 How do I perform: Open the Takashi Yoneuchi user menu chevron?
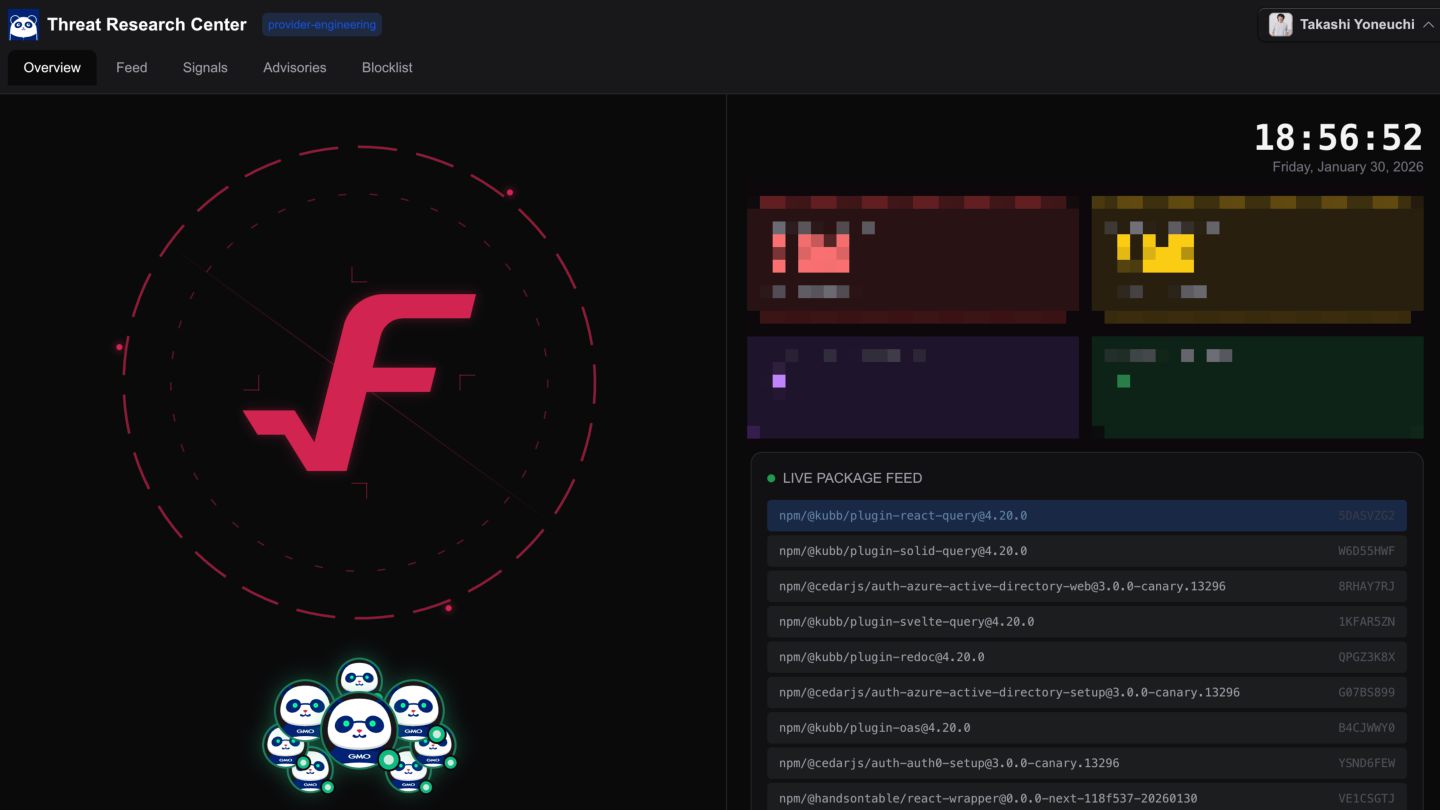pyautogui.click(x=1428, y=25)
